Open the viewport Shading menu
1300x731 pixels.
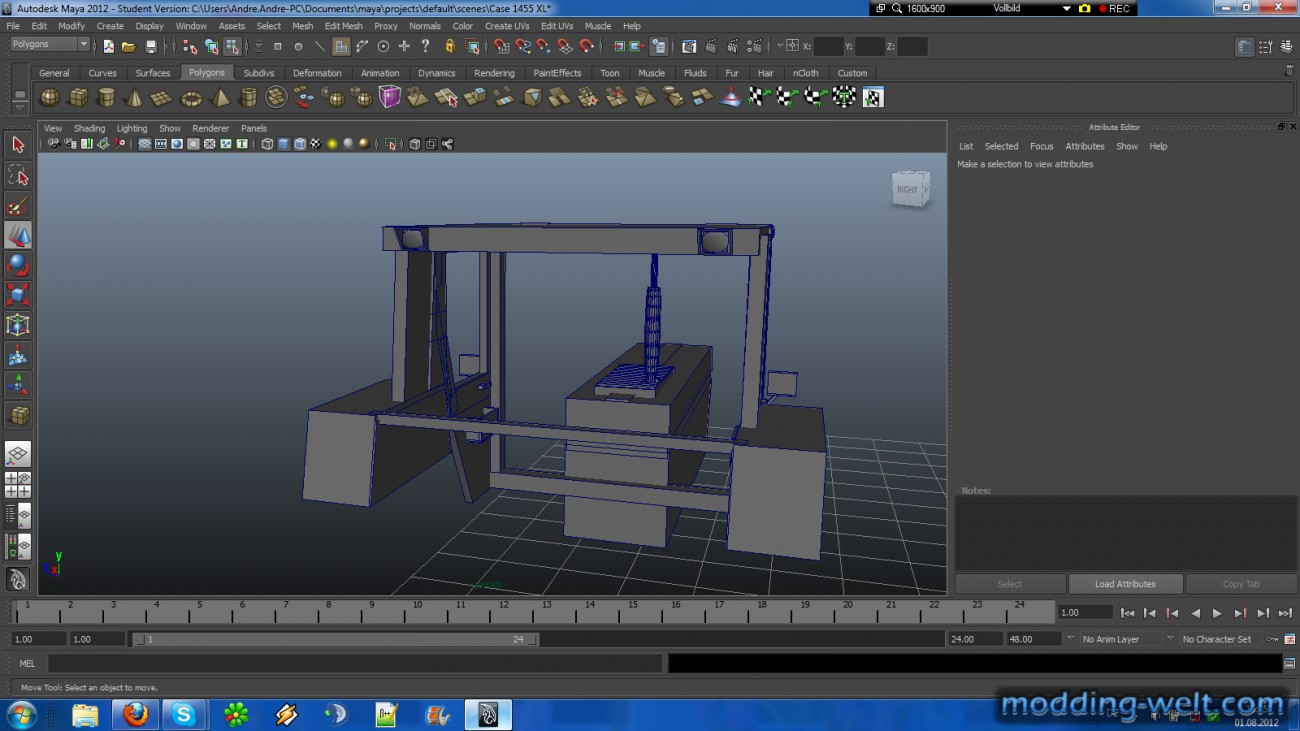89,128
